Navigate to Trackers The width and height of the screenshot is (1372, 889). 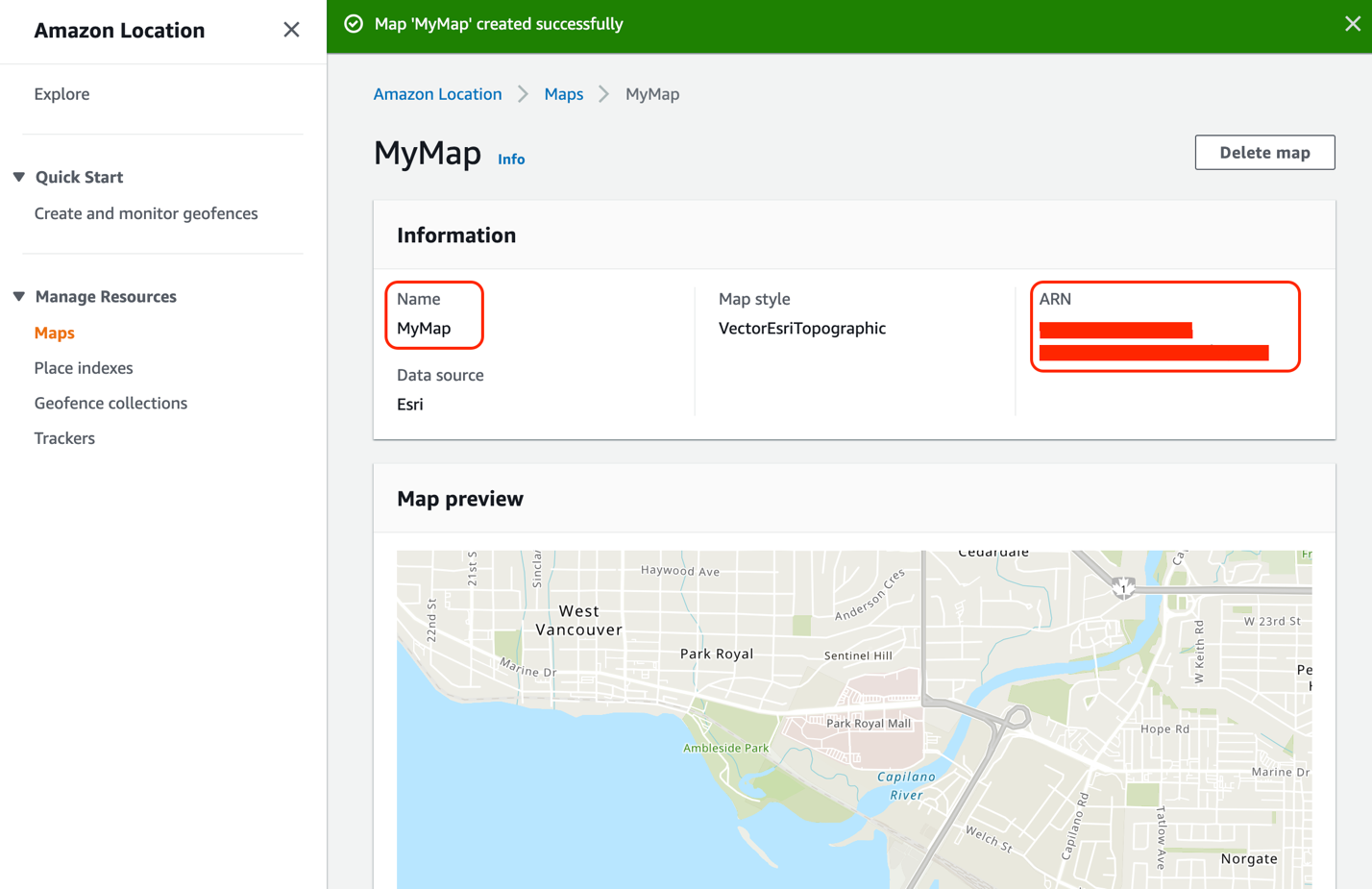[x=64, y=438]
